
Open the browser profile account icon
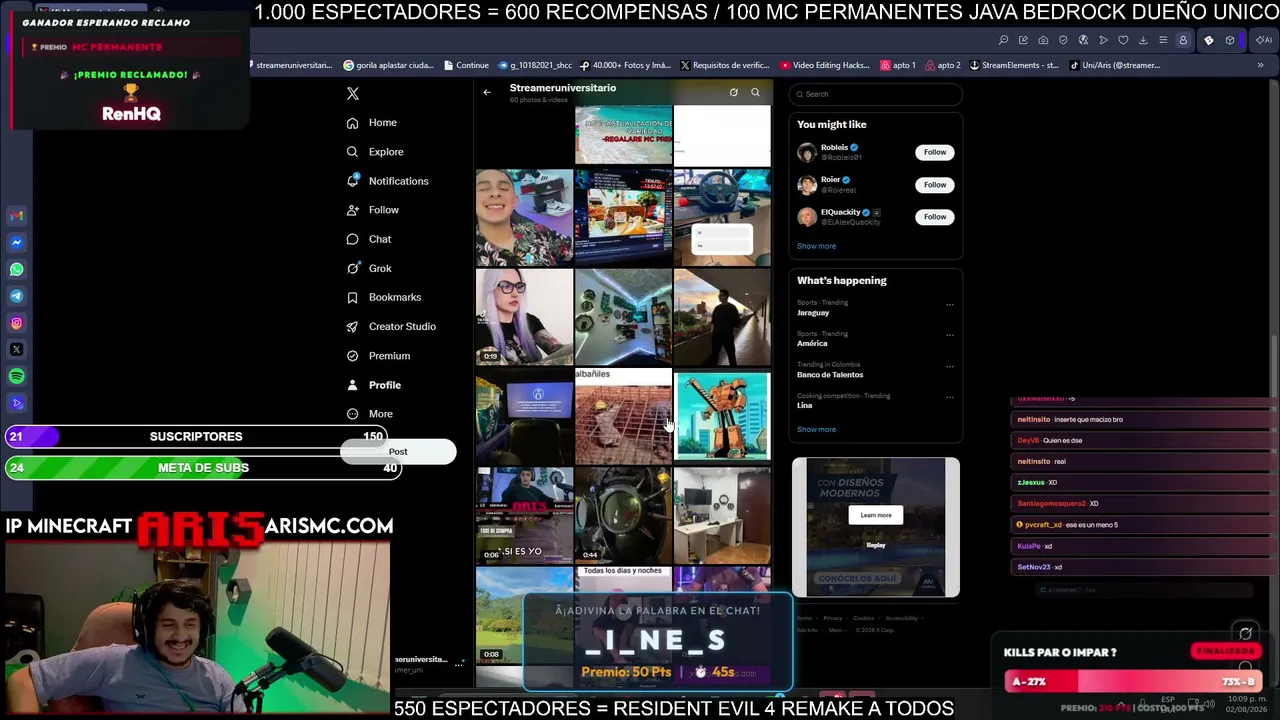(x=1183, y=40)
